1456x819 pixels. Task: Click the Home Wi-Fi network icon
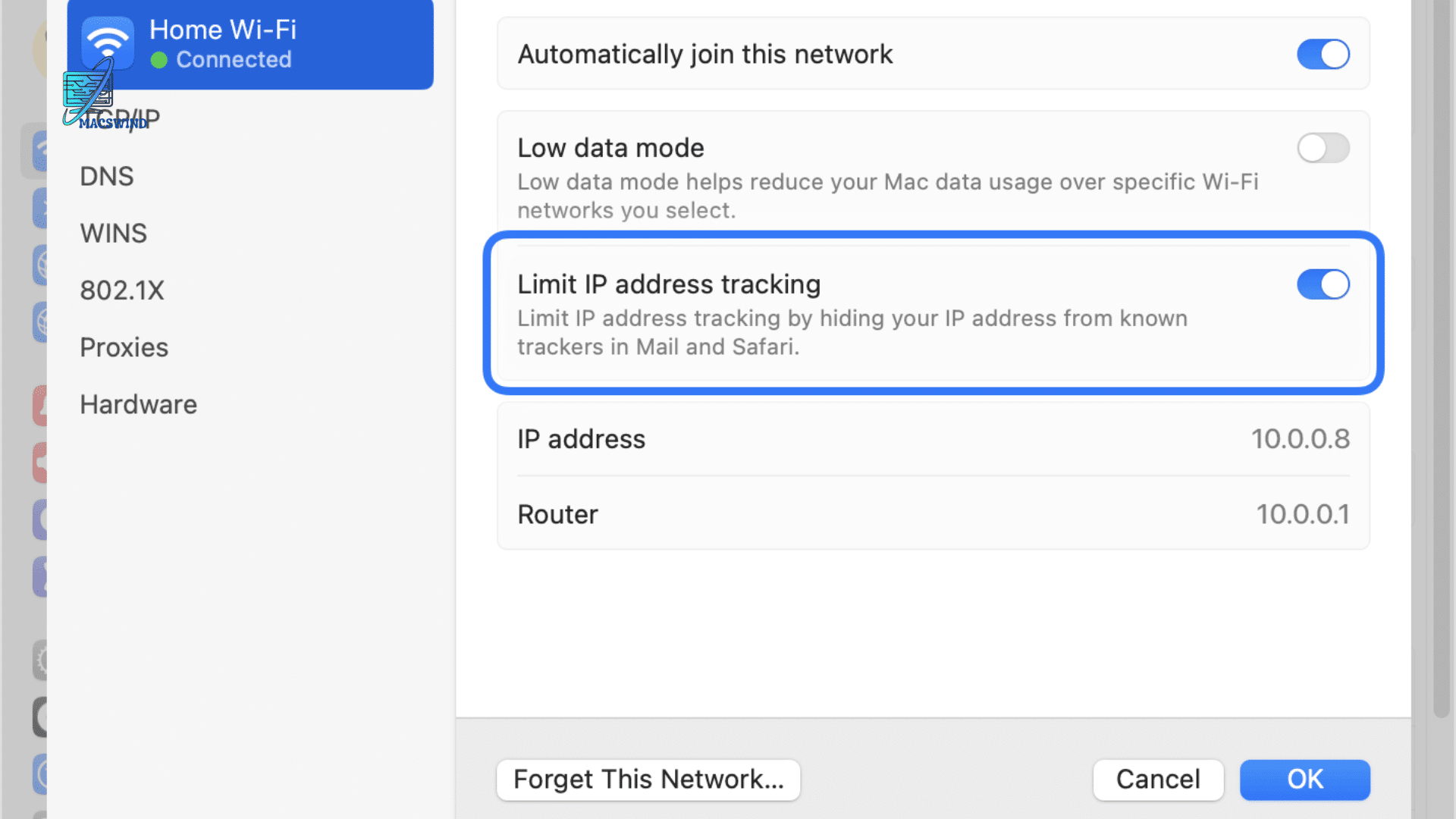point(108,43)
